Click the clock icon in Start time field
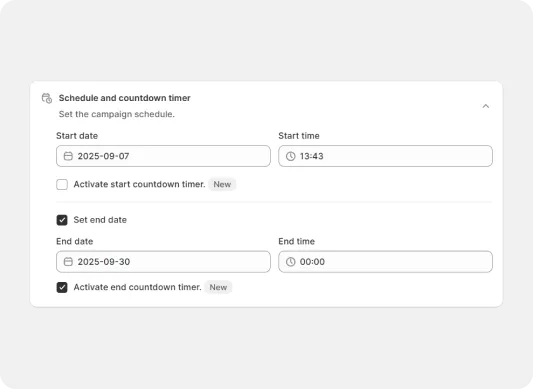This screenshot has width=533, height=389. [291, 156]
